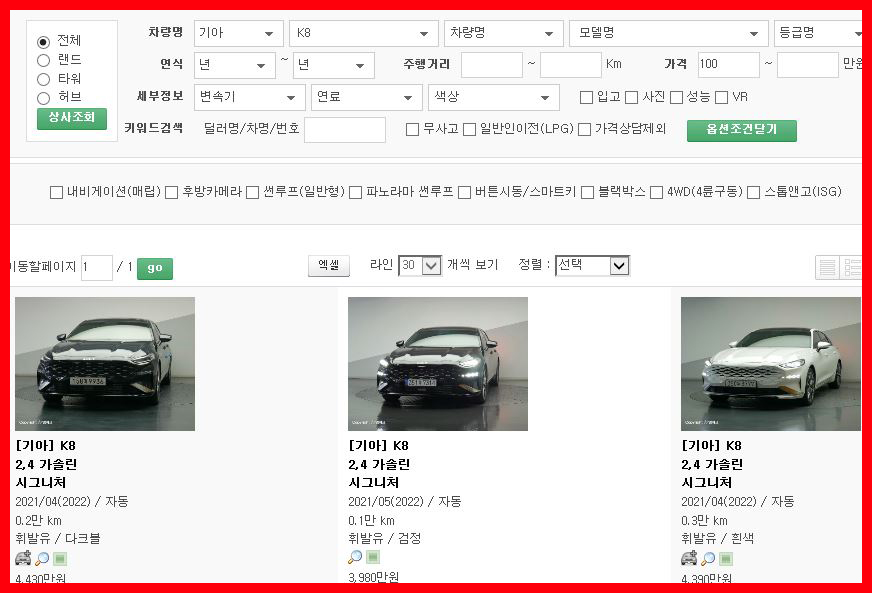872x593 pixels.
Task: Click the 흰색 listing's [기아] K8 title
Action: (x=711, y=446)
